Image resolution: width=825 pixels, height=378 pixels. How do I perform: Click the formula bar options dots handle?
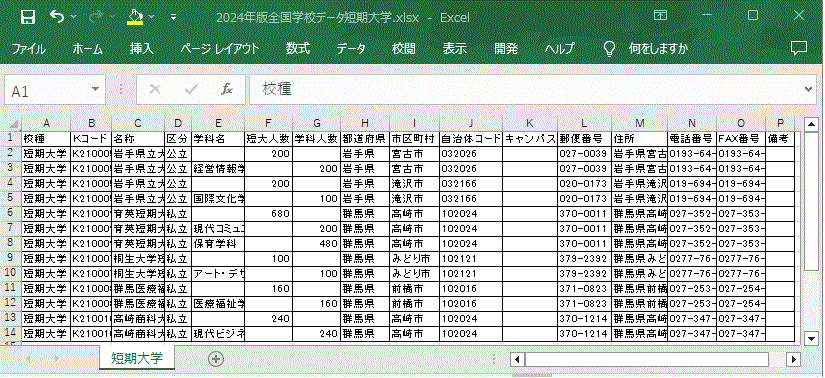122,89
